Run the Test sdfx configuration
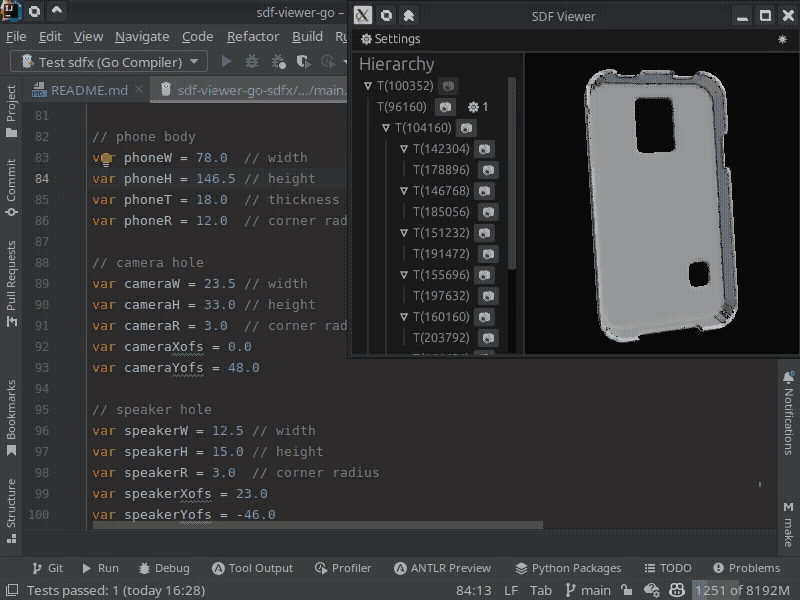The width and height of the screenshot is (800, 600). pos(227,62)
